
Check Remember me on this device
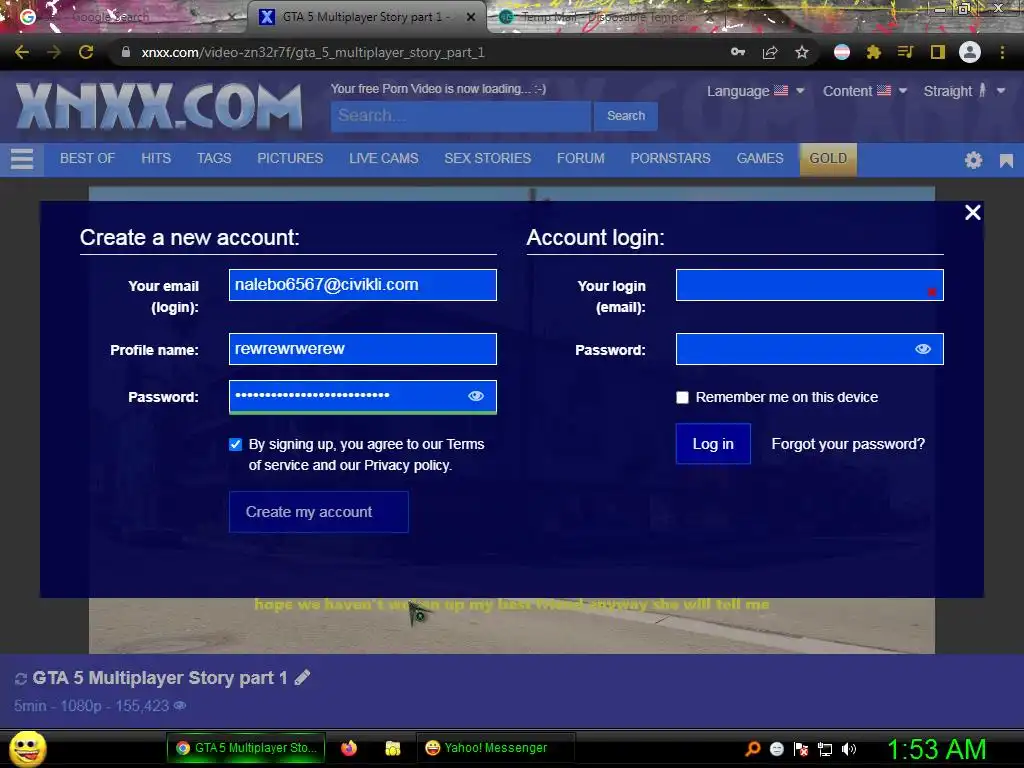tap(682, 397)
